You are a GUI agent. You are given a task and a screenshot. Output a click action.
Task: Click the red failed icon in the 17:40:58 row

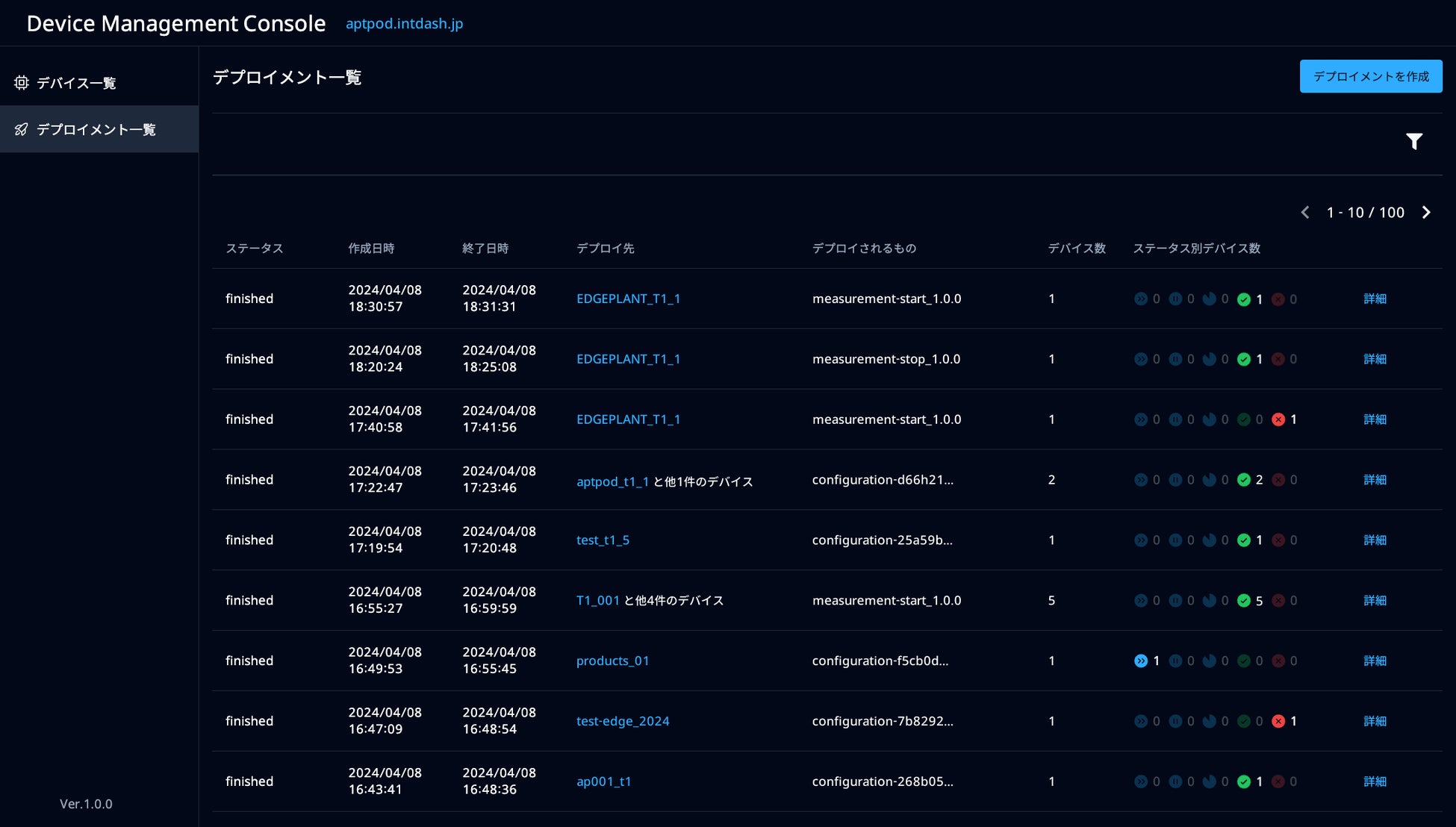click(1278, 419)
